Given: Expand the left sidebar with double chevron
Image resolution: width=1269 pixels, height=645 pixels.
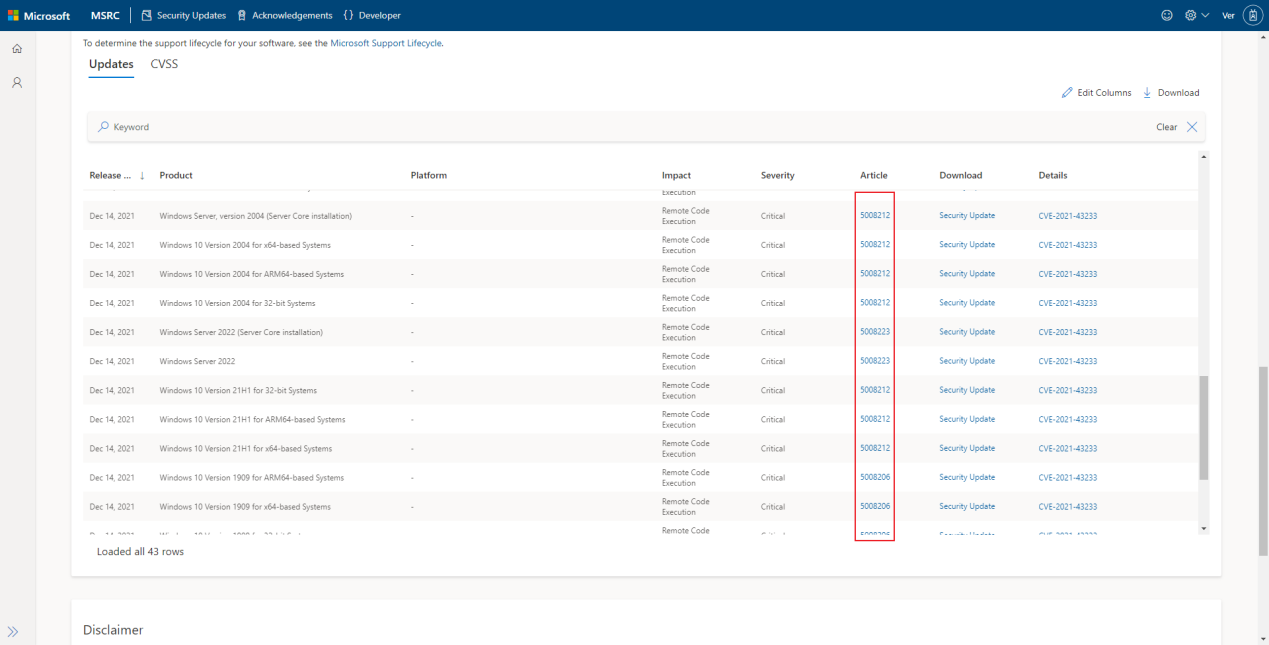Looking at the screenshot, I should [13, 631].
